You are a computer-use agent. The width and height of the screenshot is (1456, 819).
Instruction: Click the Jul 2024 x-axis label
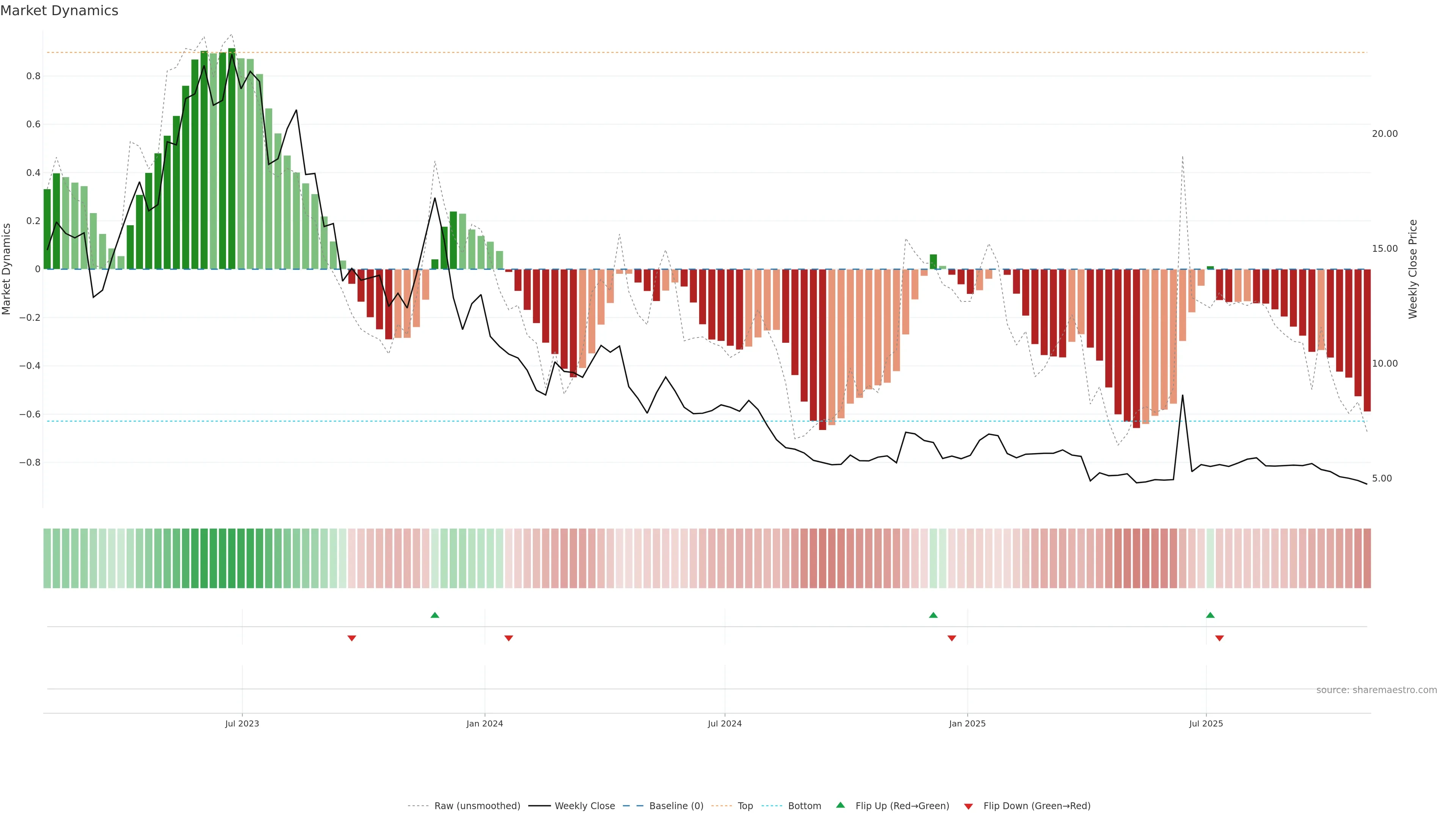tap(725, 723)
